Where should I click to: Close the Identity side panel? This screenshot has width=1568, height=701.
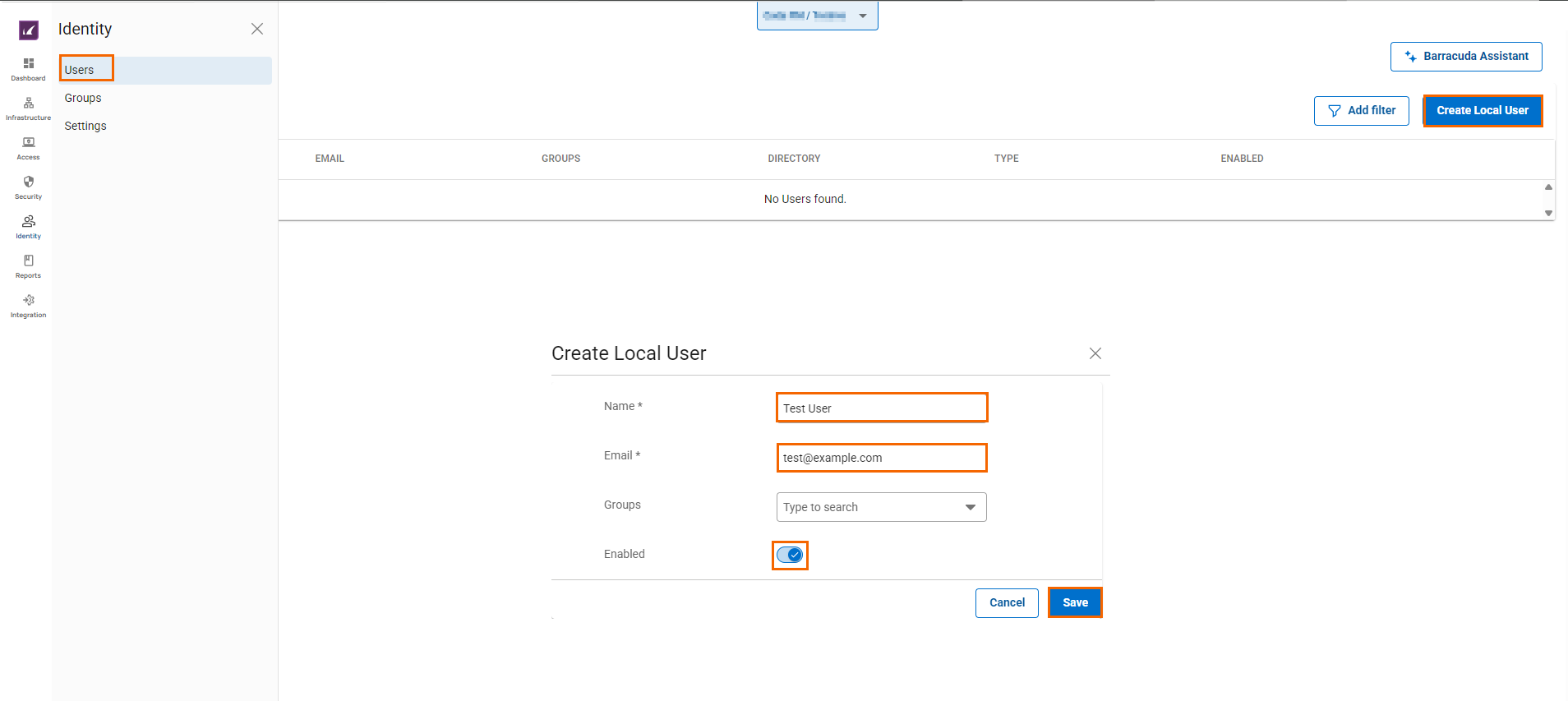click(x=257, y=29)
